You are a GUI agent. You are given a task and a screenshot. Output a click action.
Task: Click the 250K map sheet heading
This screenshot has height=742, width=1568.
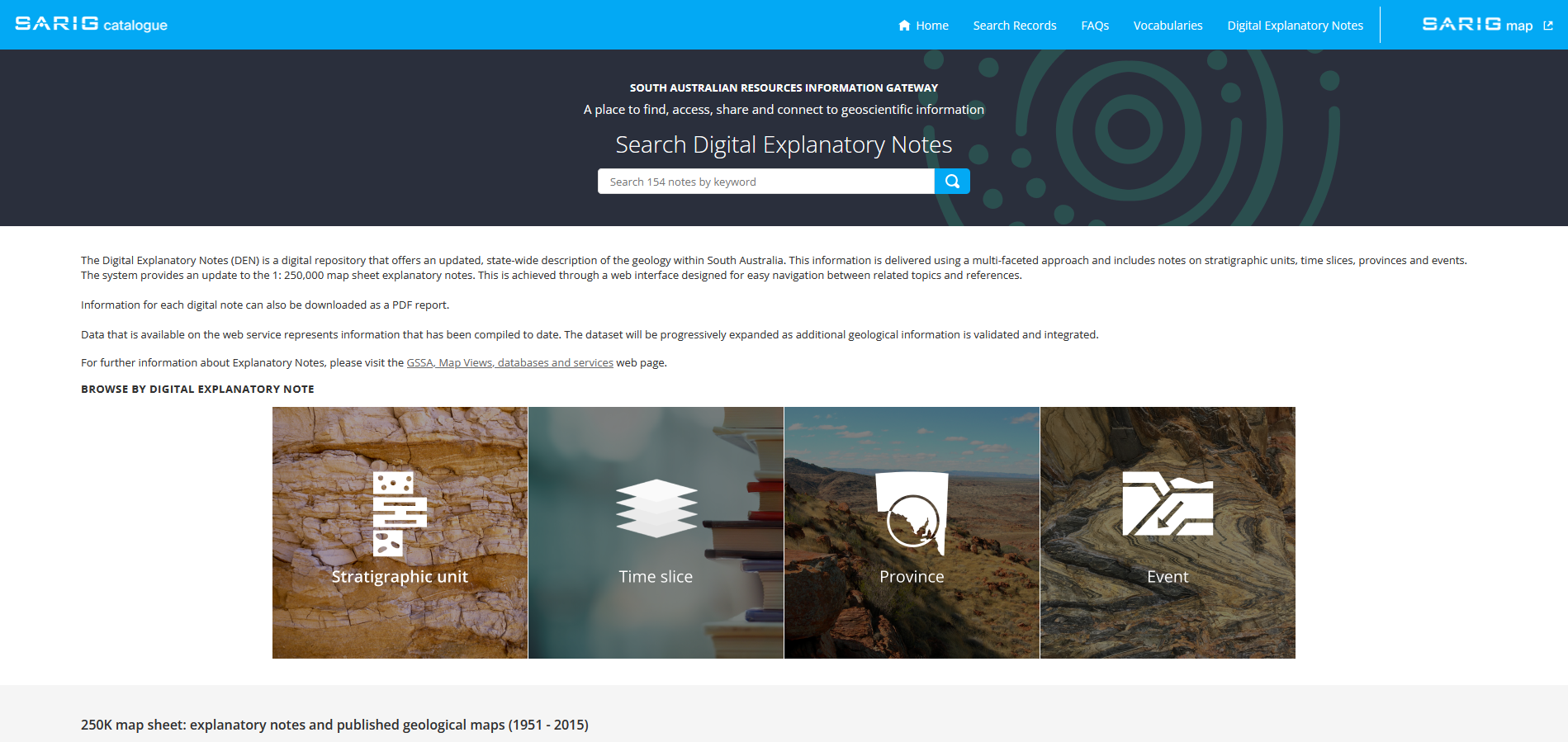pos(334,725)
